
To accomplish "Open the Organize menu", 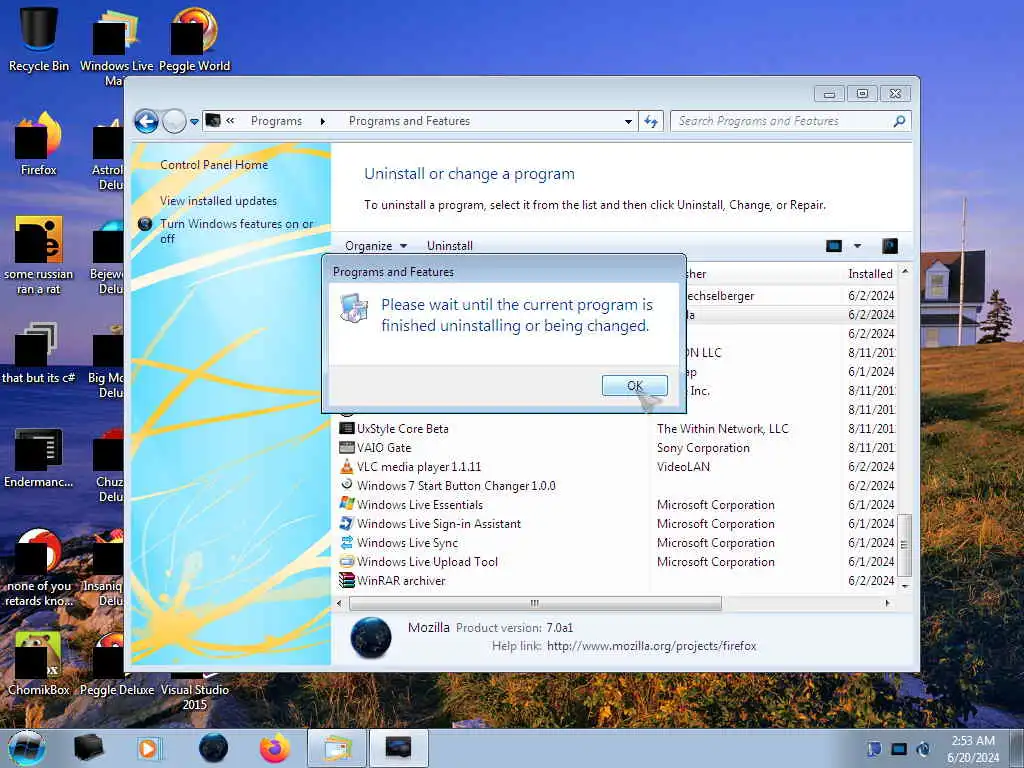I will pyautogui.click(x=376, y=246).
